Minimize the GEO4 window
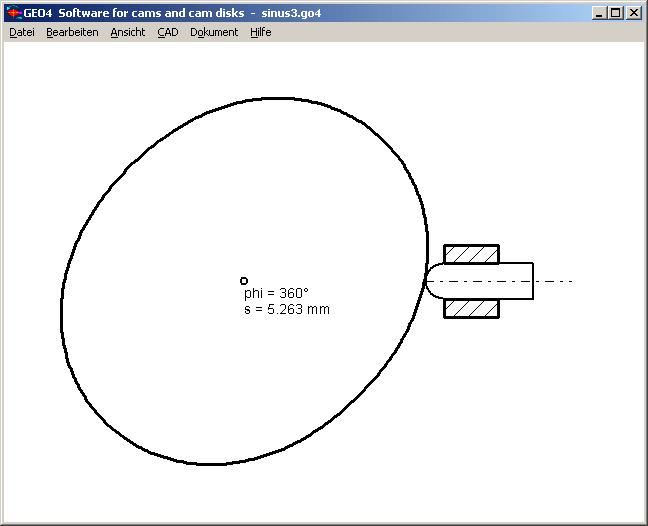This screenshot has height=526, width=648. tap(598, 13)
